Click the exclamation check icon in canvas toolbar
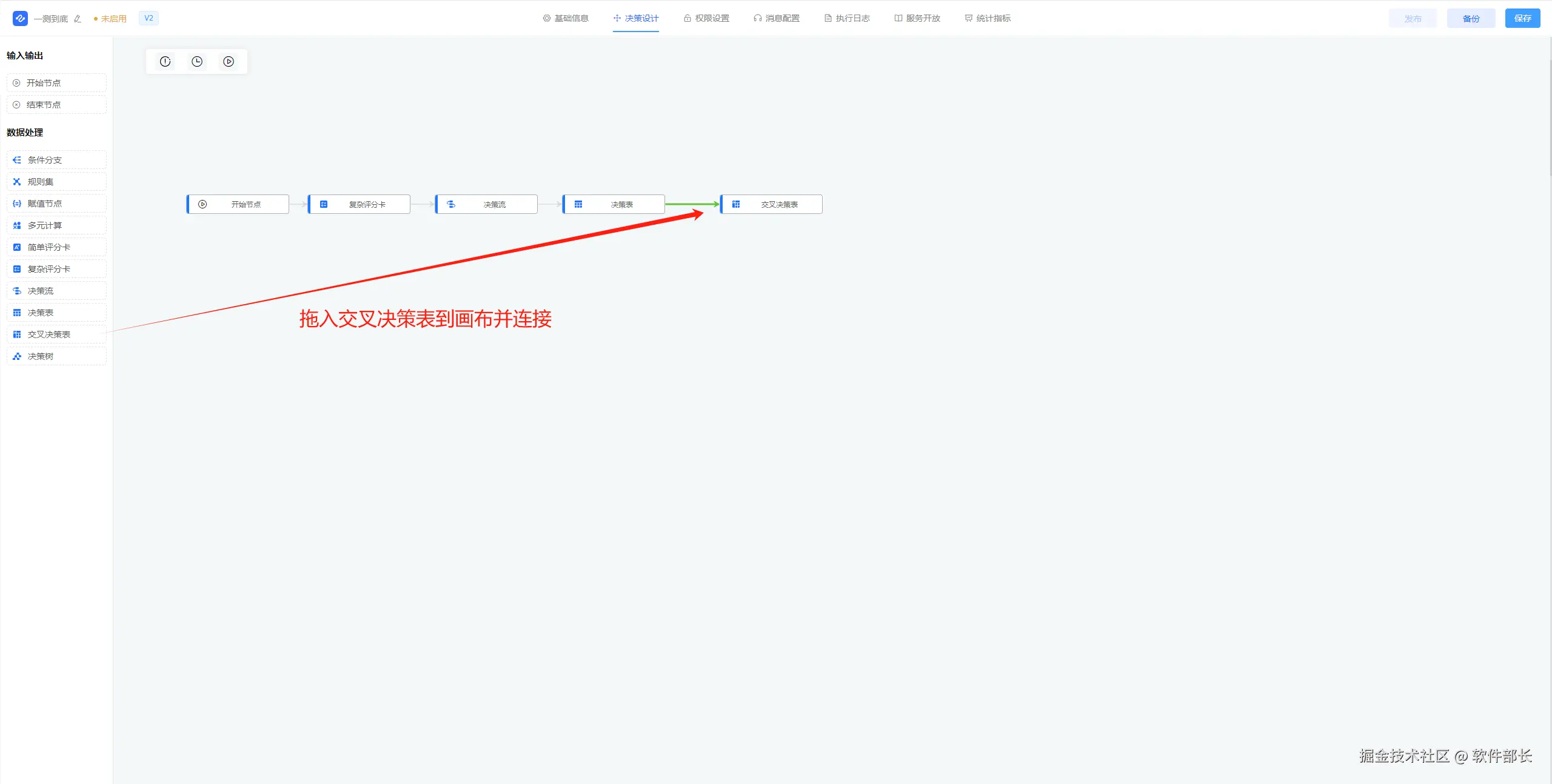1552x784 pixels. tap(165, 61)
